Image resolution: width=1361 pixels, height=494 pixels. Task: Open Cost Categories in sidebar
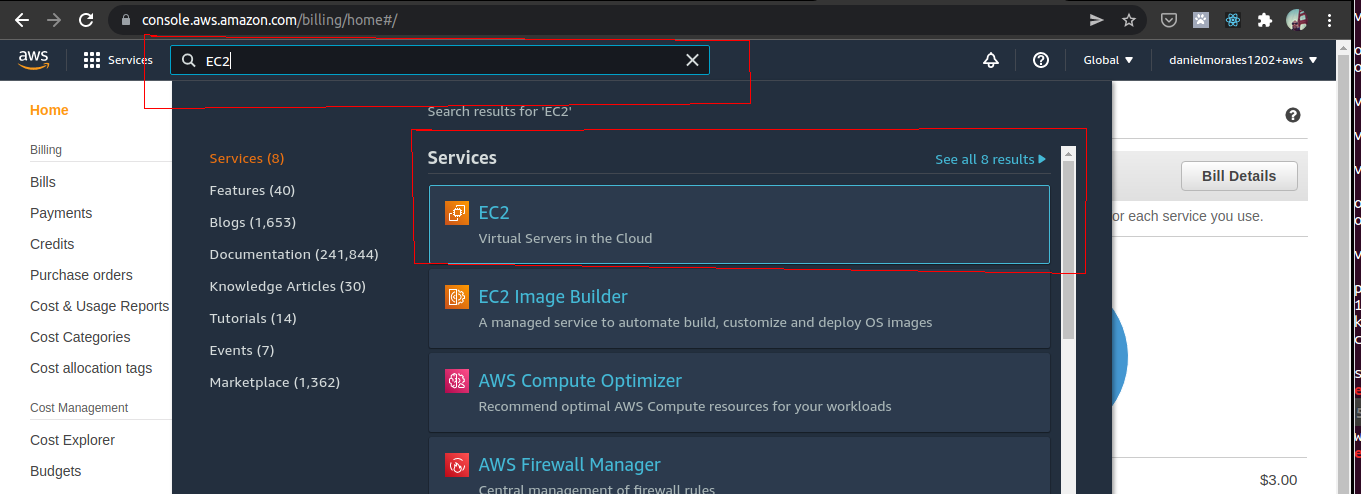pos(80,337)
